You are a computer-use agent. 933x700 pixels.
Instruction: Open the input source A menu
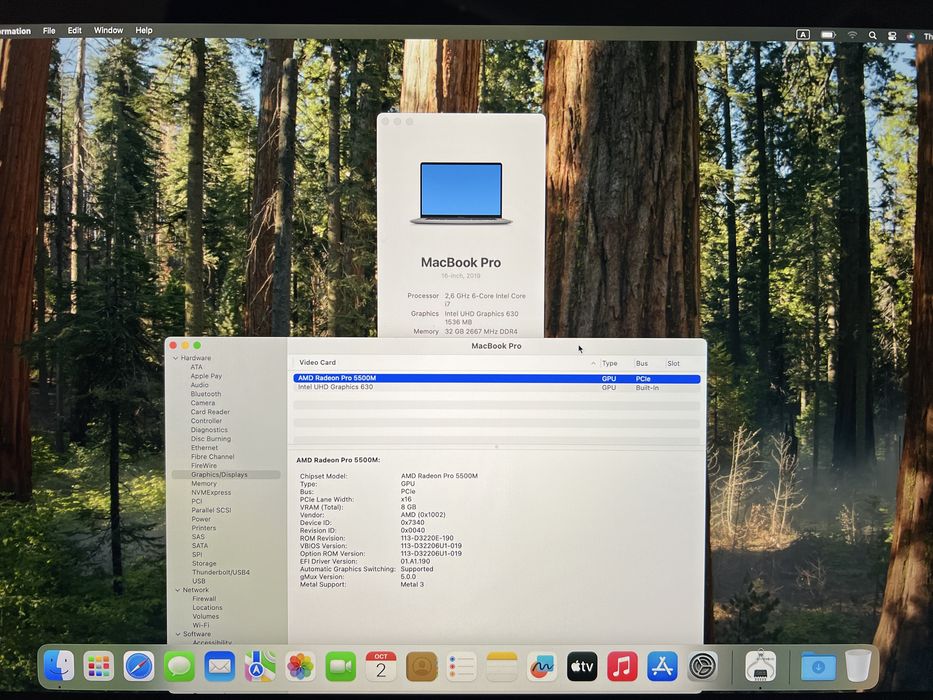(x=803, y=35)
